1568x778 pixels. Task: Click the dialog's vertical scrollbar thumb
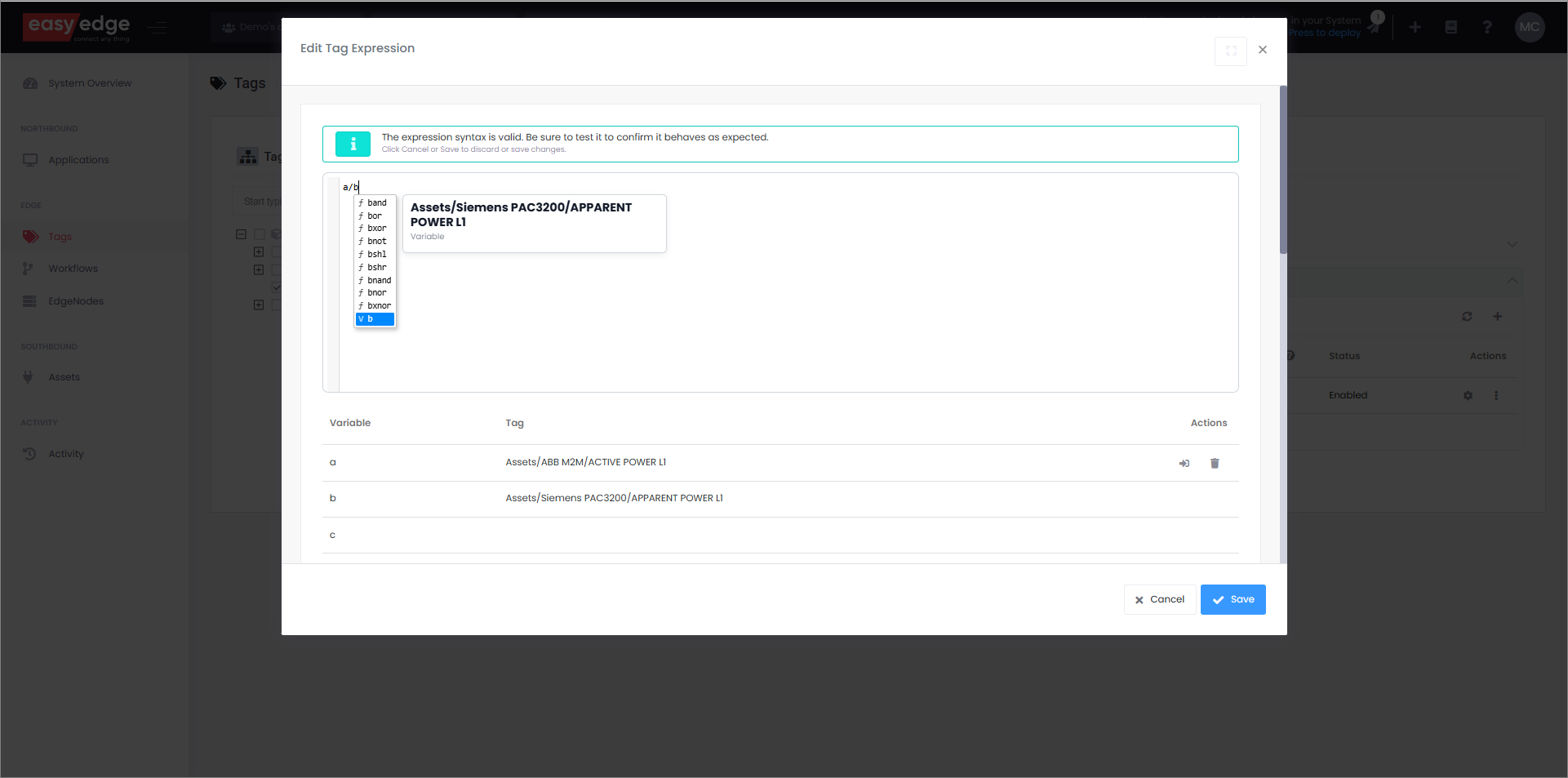point(1283,171)
